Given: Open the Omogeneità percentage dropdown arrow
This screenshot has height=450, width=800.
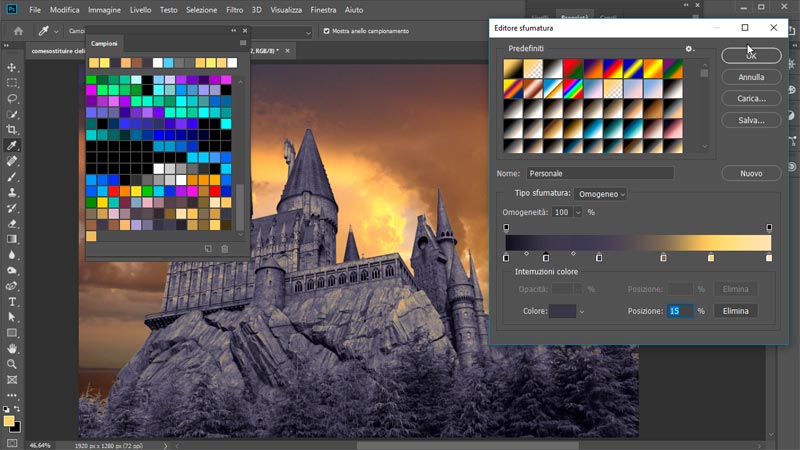Looking at the screenshot, I should [578, 213].
